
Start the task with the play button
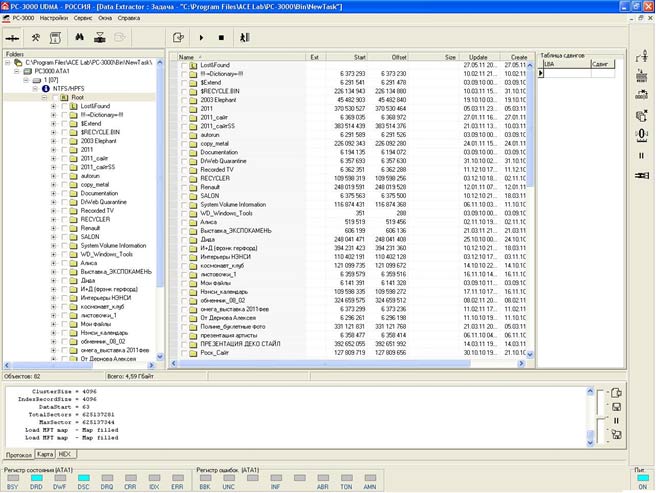point(201,38)
